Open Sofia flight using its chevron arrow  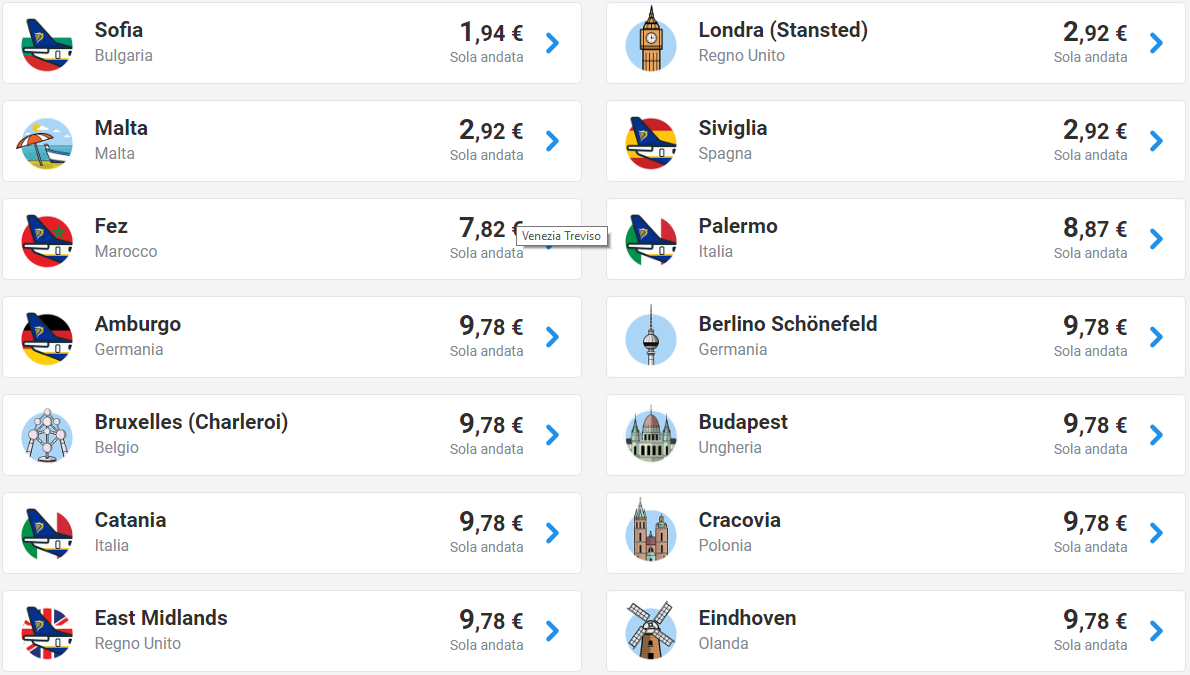[x=552, y=43]
